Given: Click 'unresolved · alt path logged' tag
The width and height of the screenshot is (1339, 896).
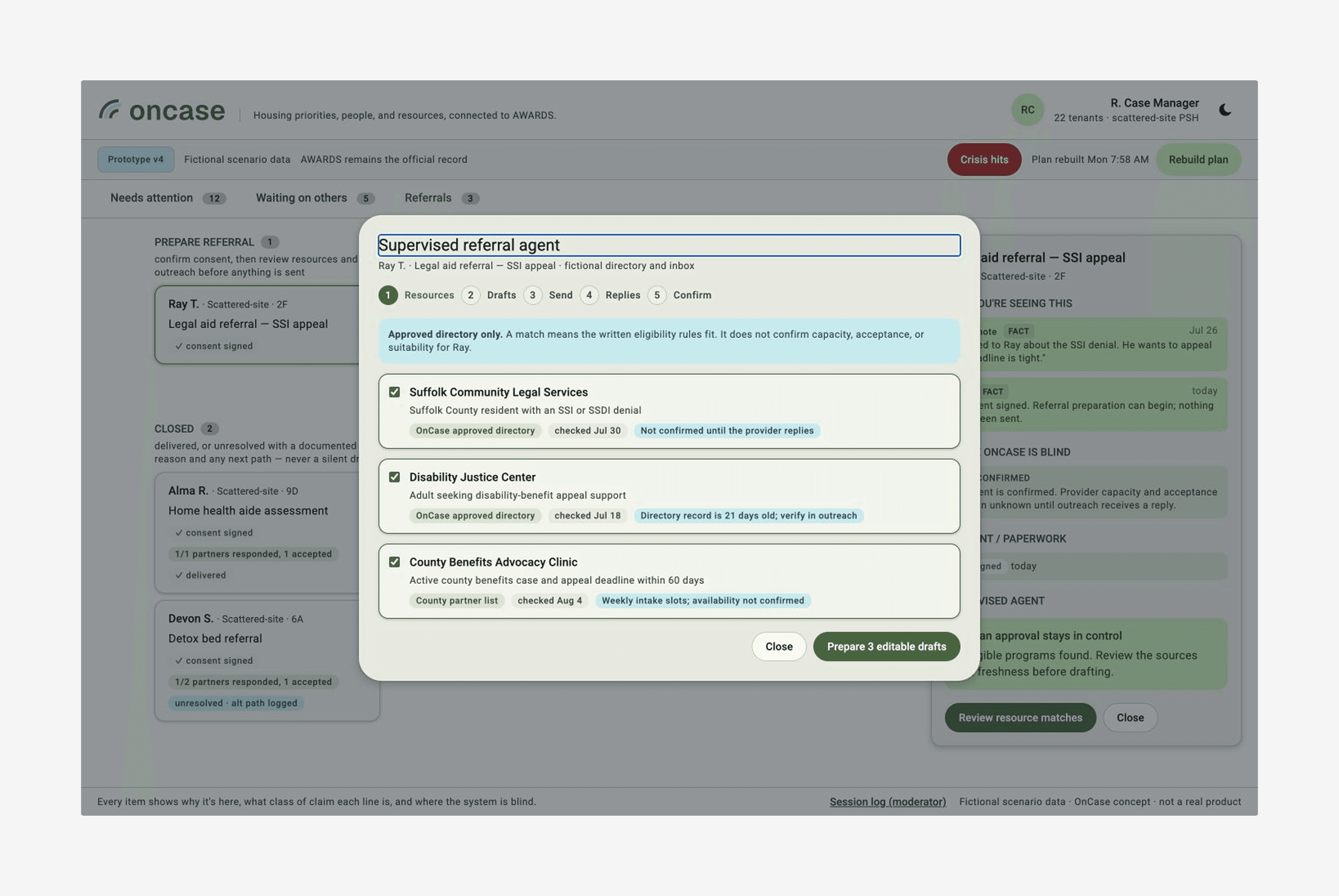Looking at the screenshot, I should click(236, 703).
